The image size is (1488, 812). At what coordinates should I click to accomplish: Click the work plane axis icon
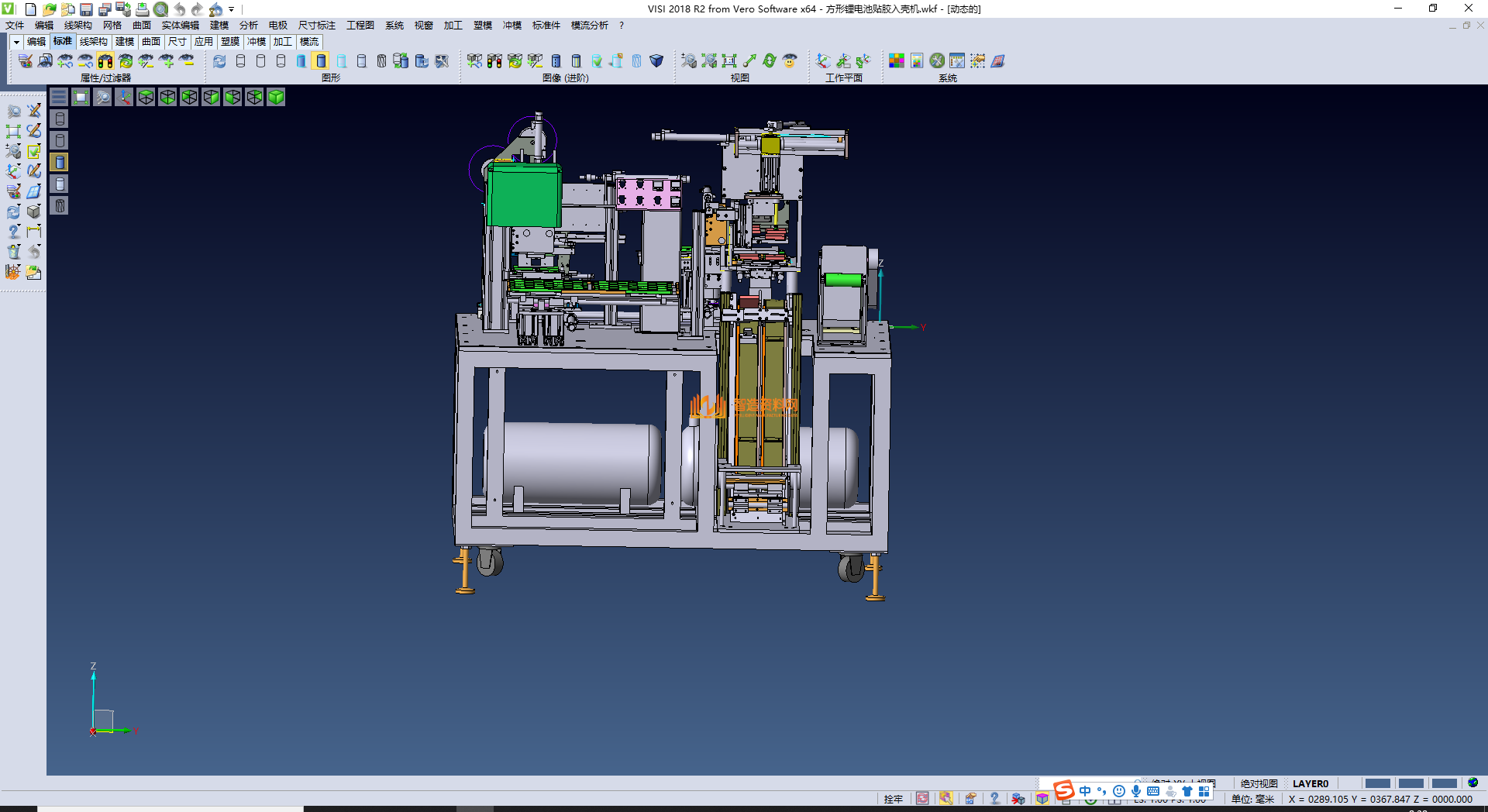[x=823, y=61]
